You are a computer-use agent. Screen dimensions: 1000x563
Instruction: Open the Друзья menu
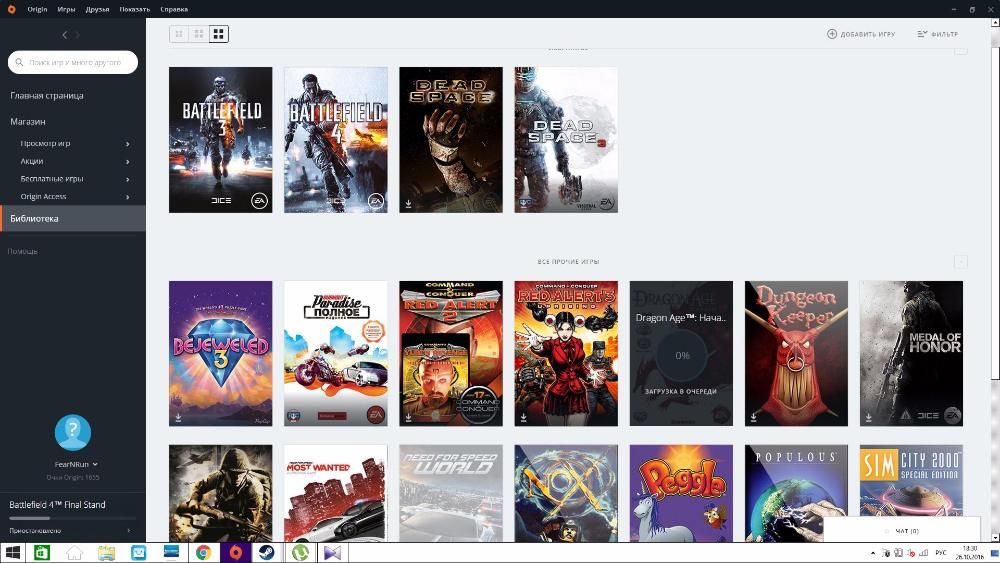coord(98,9)
